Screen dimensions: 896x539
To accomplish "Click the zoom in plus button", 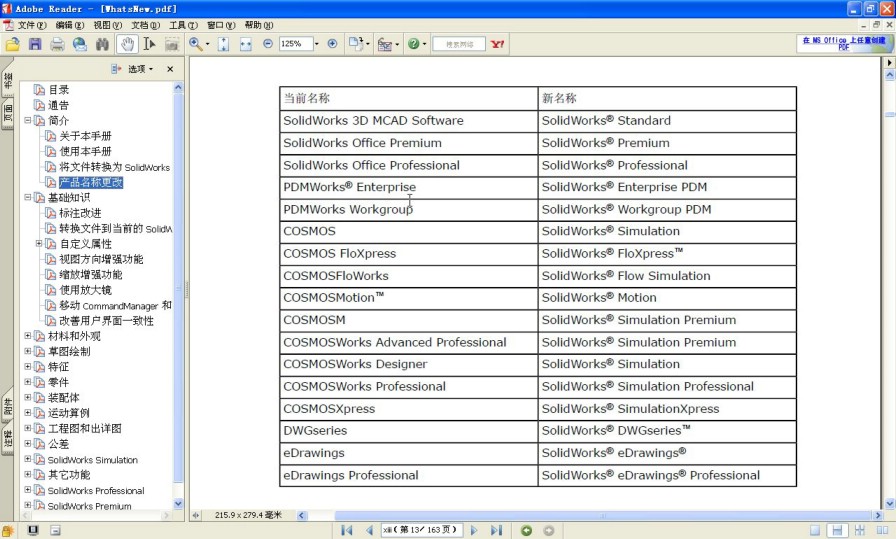I will [x=332, y=43].
